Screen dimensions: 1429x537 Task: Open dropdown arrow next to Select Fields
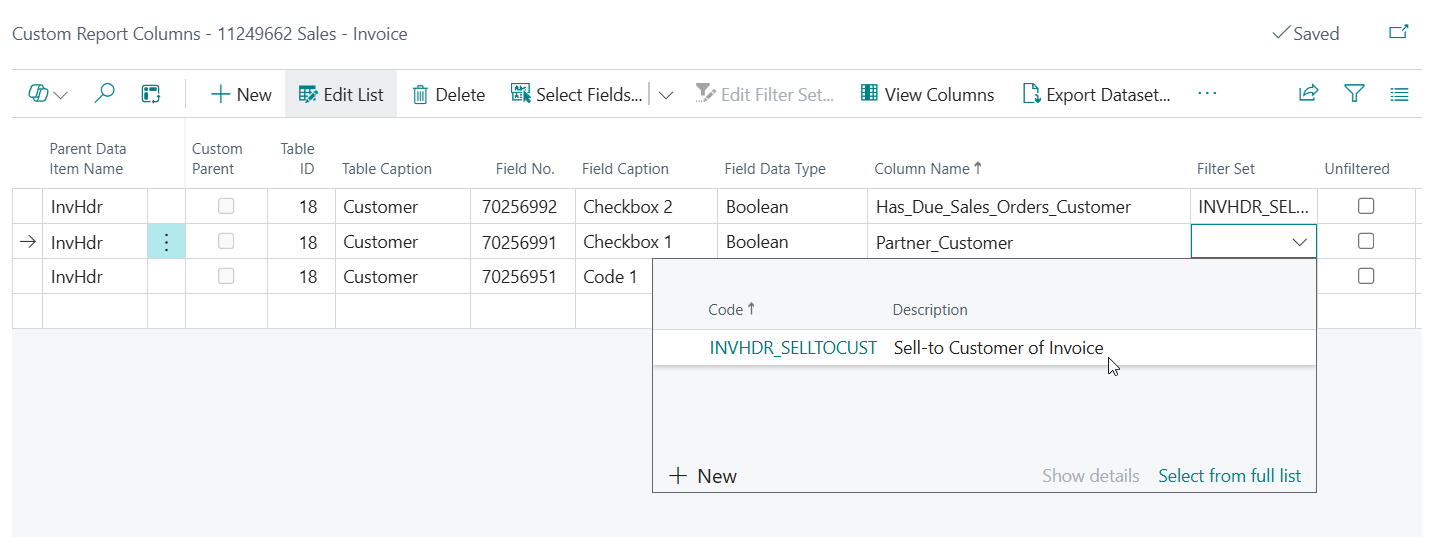(x=666, y=94)
